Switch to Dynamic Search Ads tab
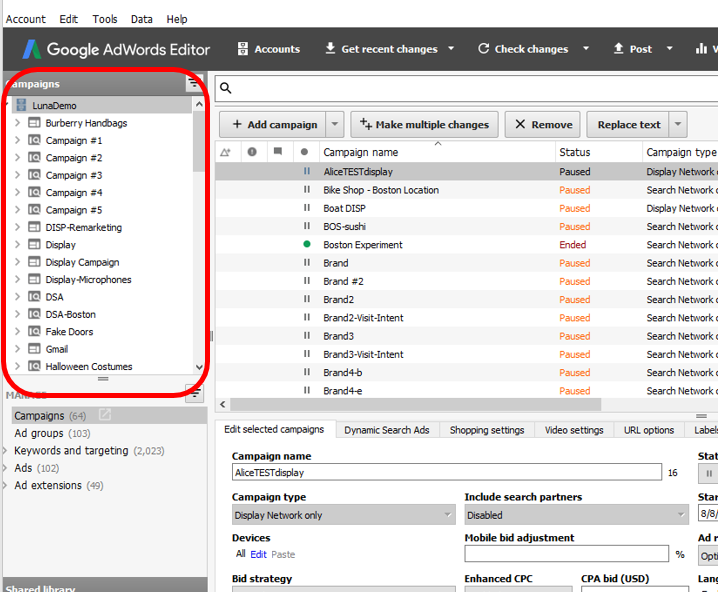 [x=387, y=430]
